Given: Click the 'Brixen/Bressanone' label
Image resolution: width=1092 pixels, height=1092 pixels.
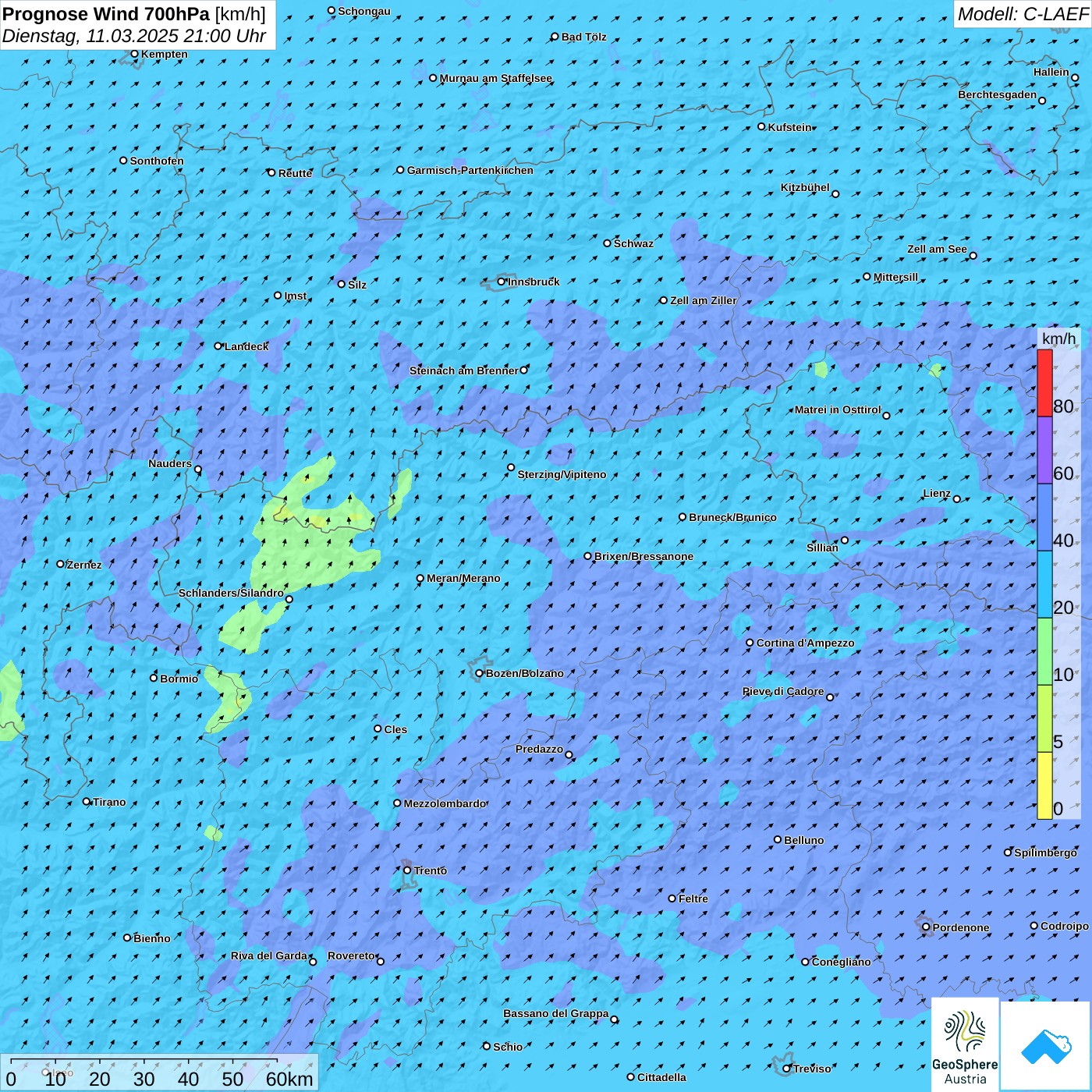Looking at the screenshot, I should (x=643, y=556).
